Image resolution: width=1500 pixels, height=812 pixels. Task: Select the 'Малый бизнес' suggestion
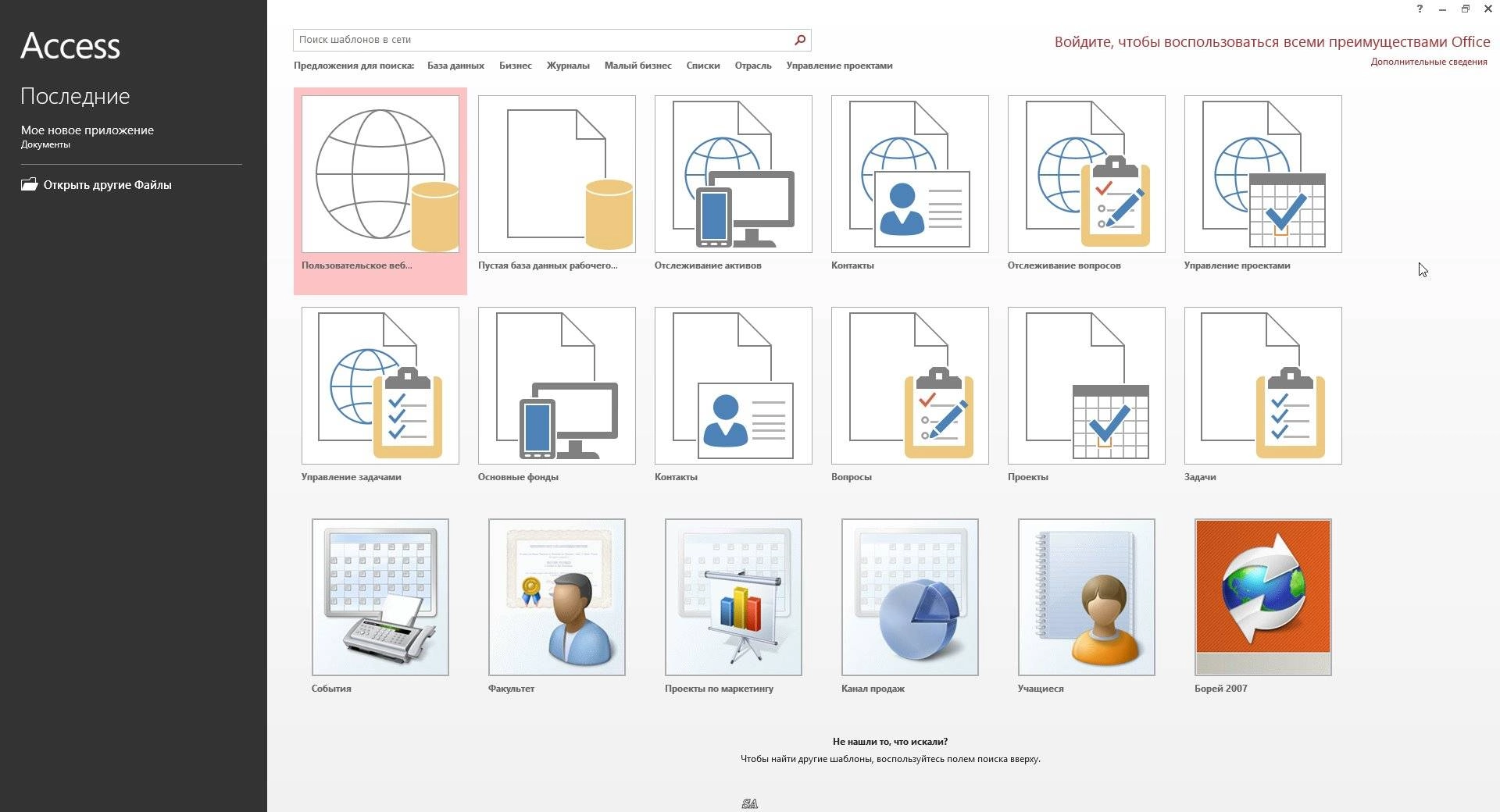coord(637,66)
